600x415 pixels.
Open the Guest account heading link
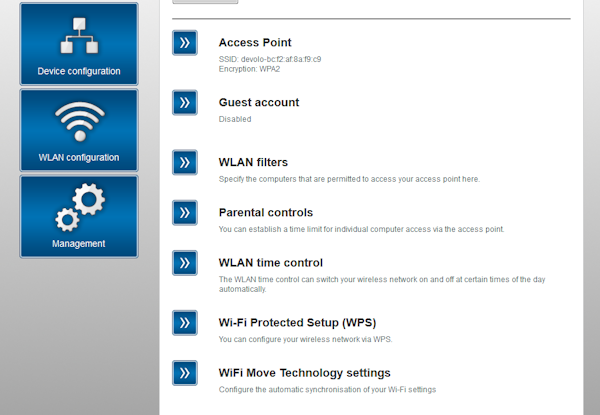tap(259, 103)
